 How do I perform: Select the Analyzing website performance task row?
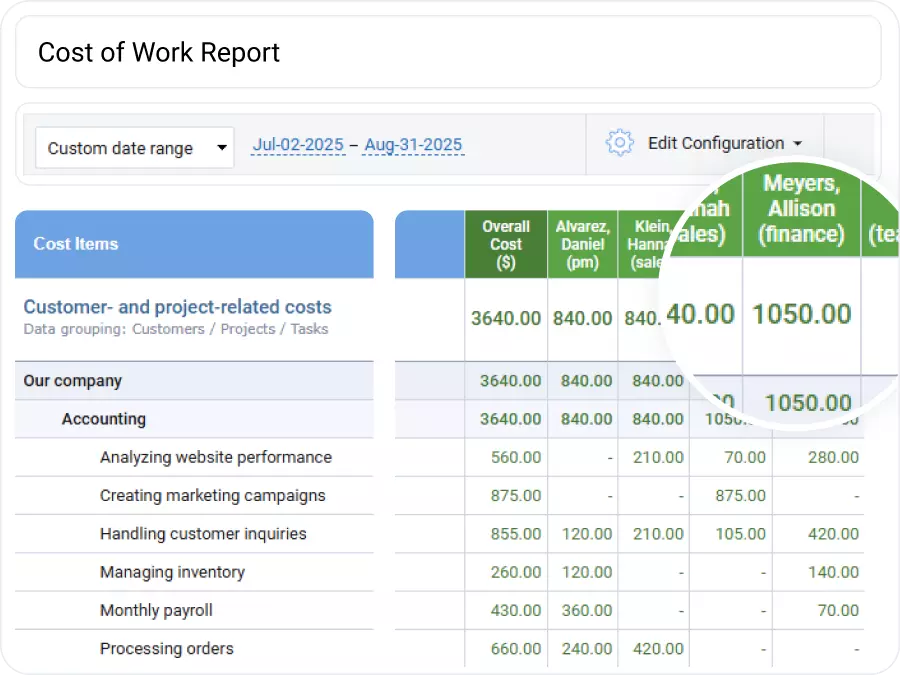216,457
